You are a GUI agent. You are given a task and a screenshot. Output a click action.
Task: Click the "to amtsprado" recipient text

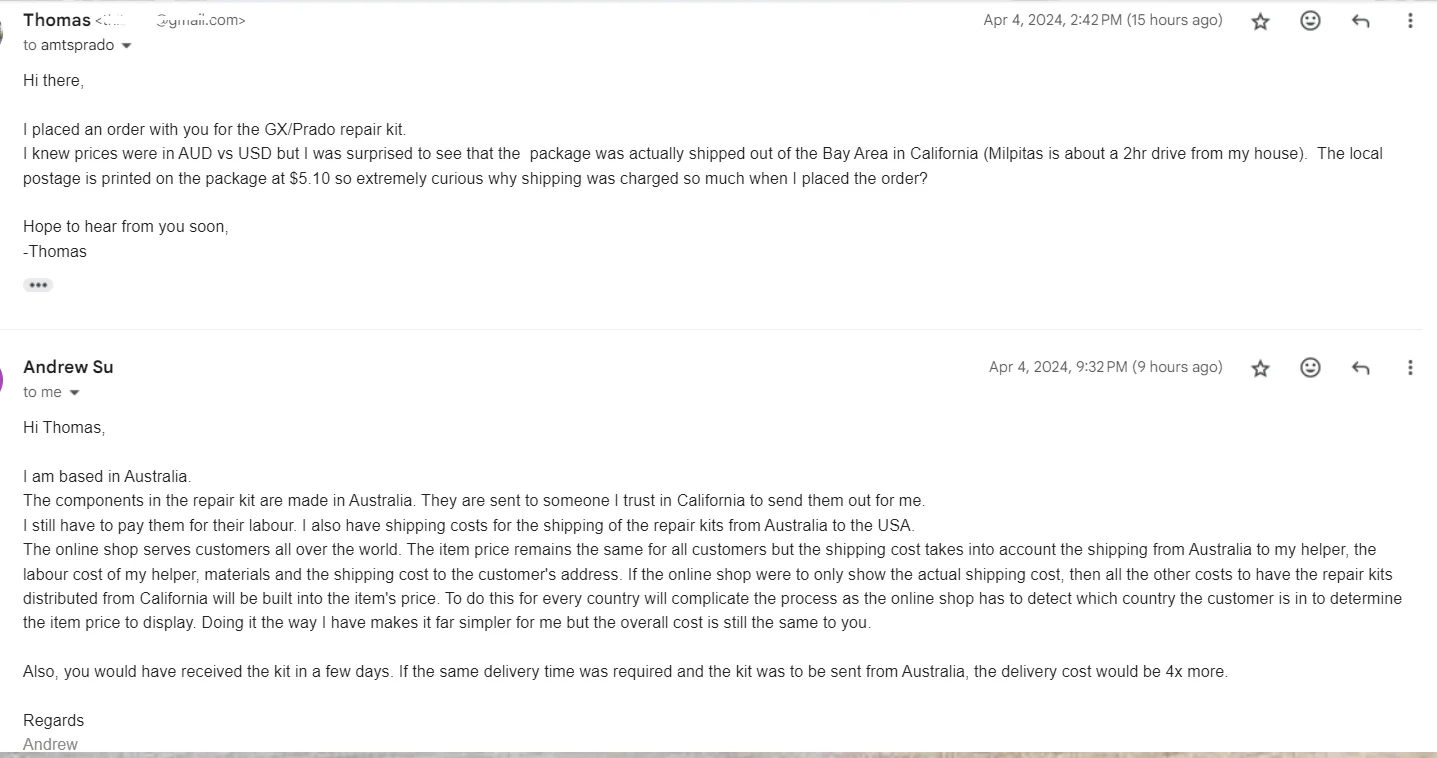click(68, 45)
